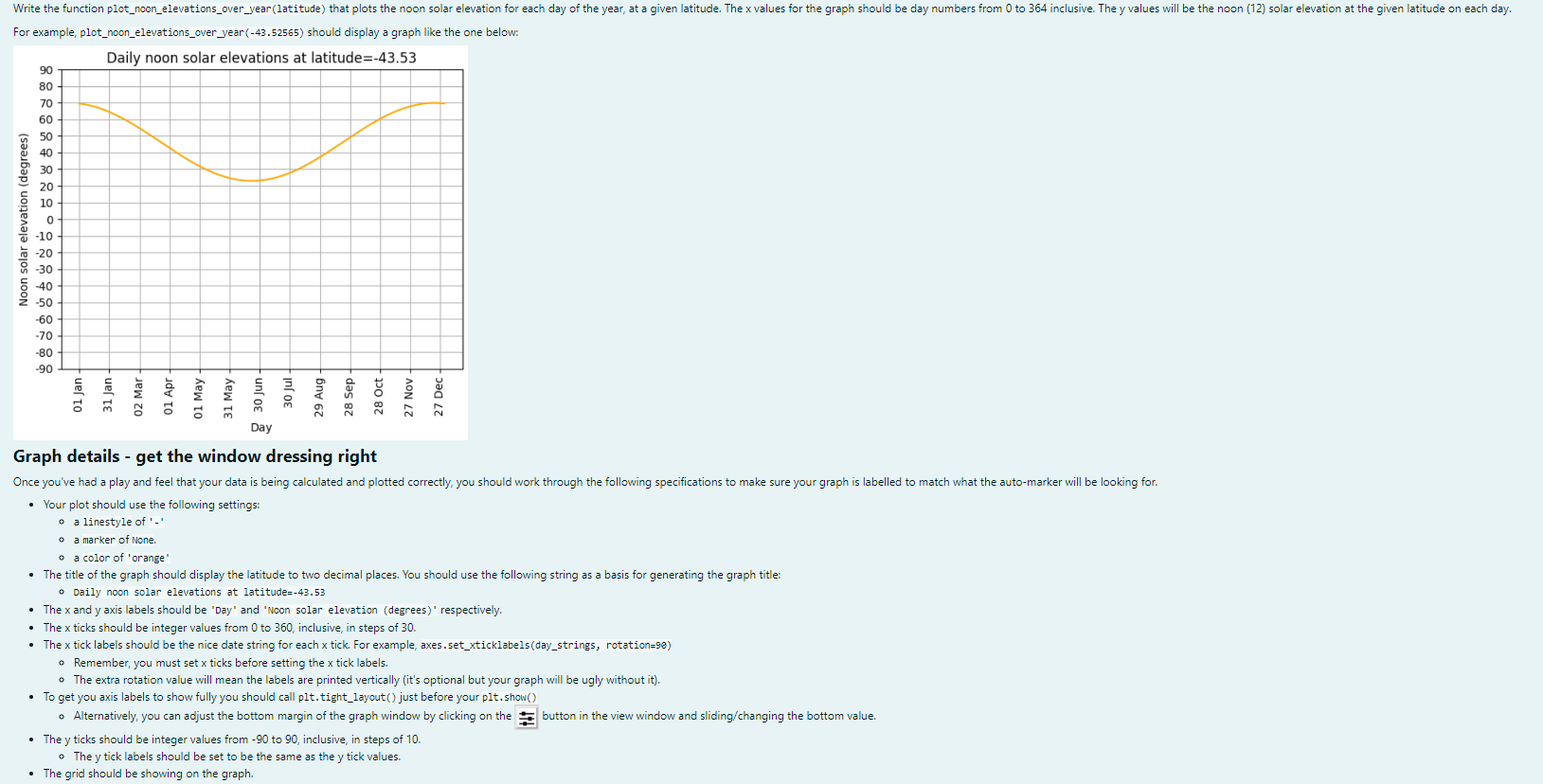Click the example solar elevation graph image
The height and width of the screenshot is (784, 1543).
(x=241, y=242)
